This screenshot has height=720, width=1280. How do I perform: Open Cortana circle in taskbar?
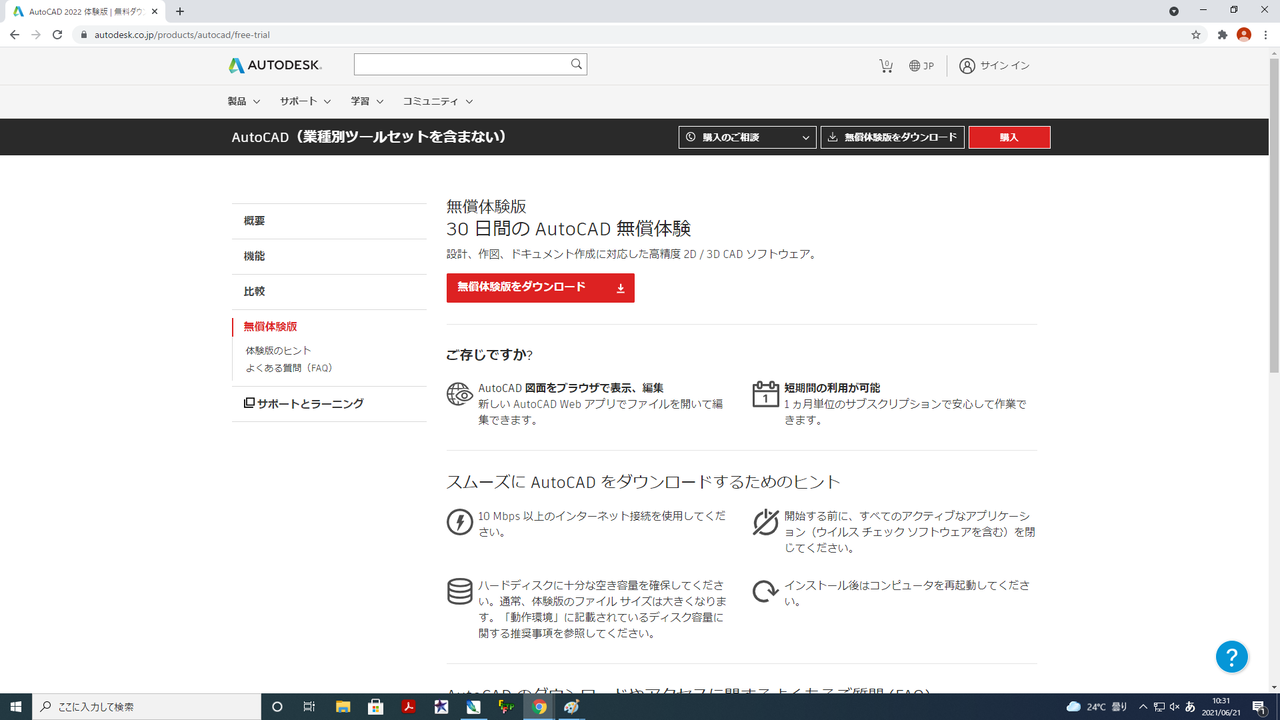pos(277,707)
